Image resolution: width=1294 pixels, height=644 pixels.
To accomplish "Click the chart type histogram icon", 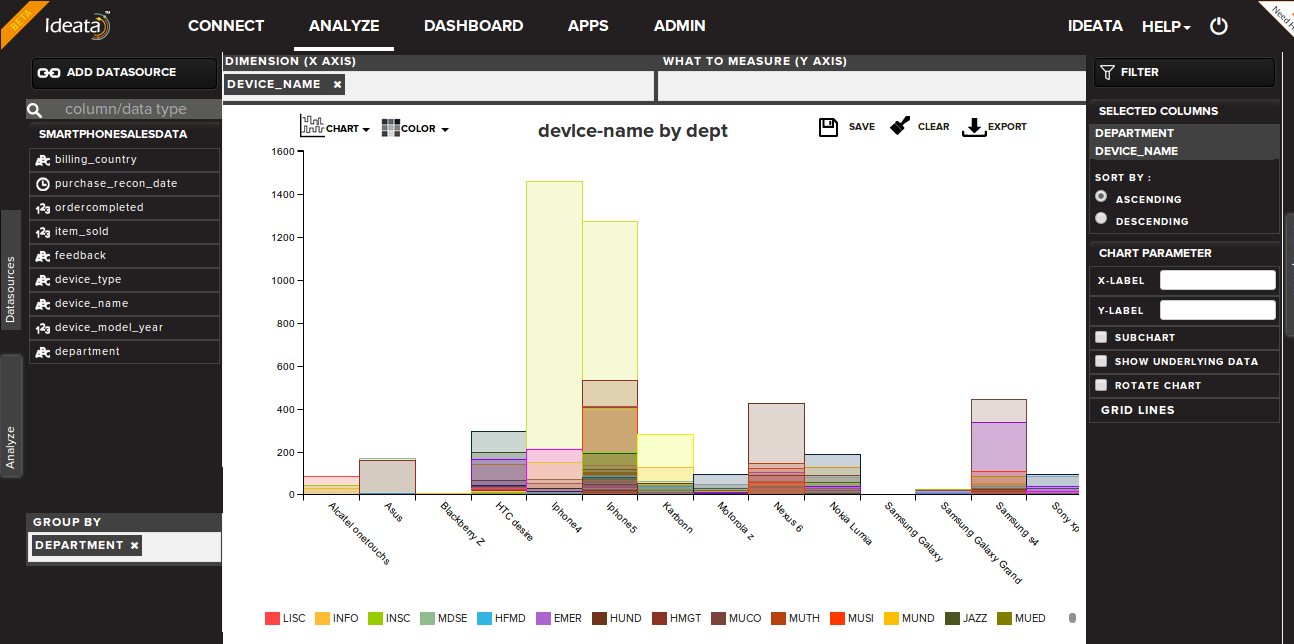I will click(312, 126).
